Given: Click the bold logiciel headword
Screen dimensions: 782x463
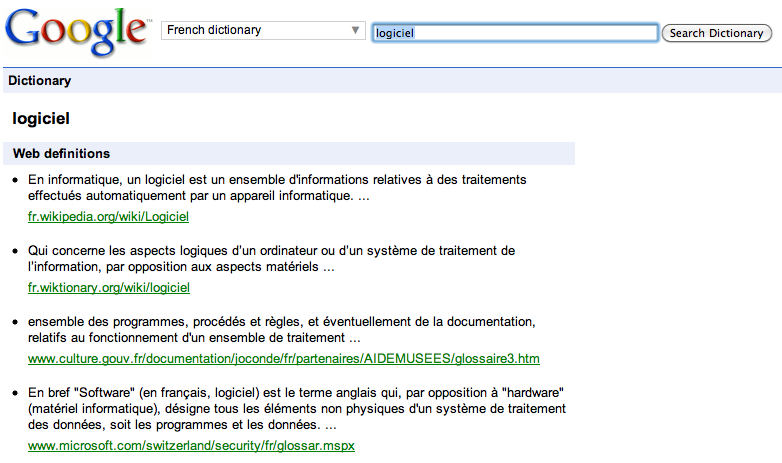Looking at the screenshot, I should 41,118.
